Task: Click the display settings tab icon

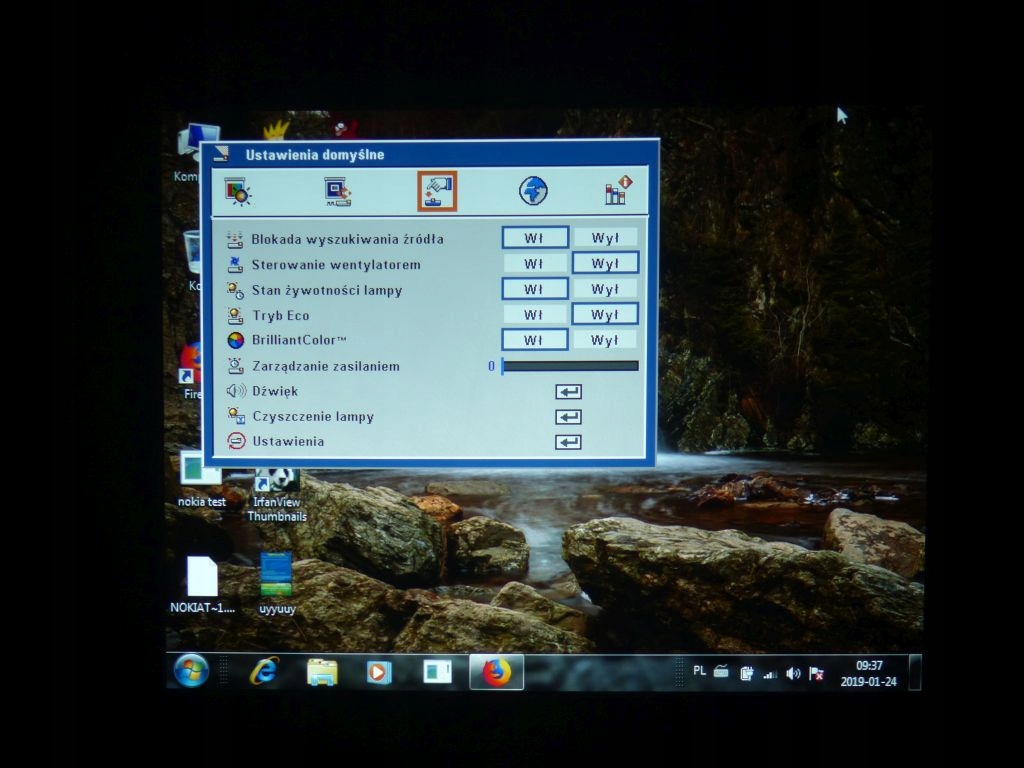Action: click(x=335, y=189)
